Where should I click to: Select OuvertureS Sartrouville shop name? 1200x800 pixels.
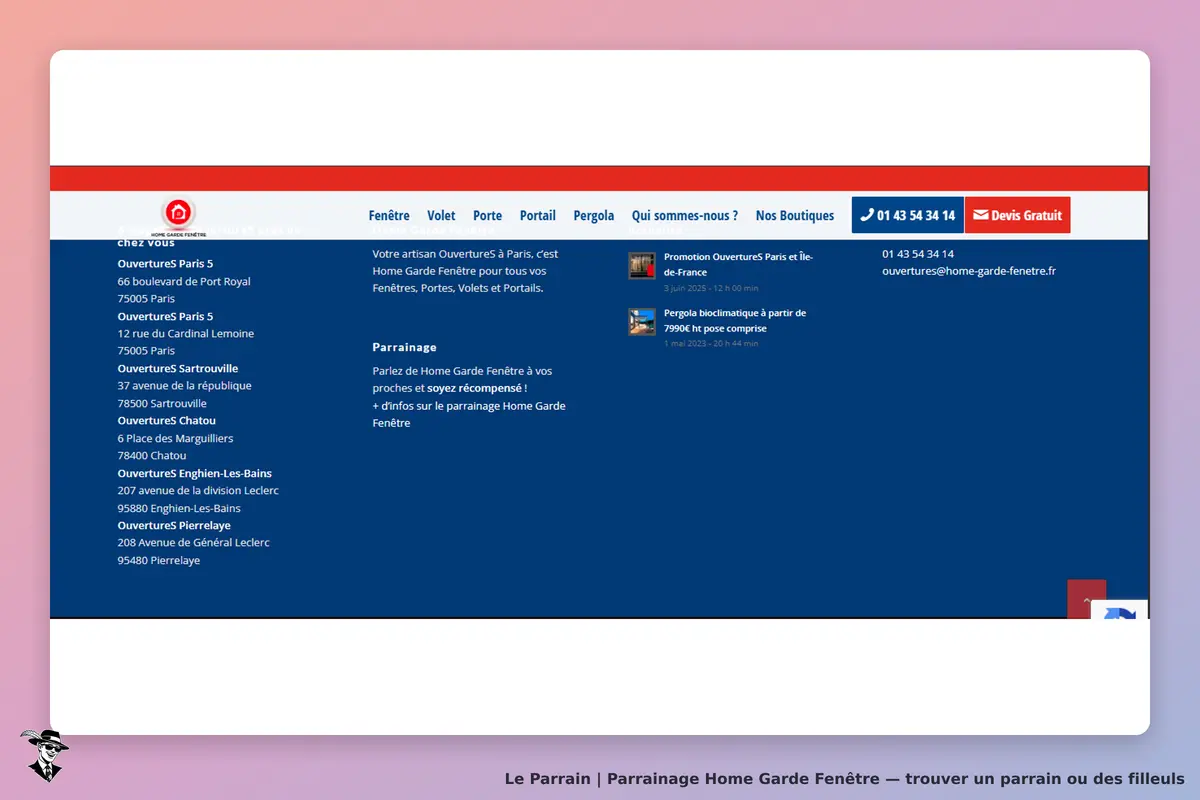tap(178, 368)
